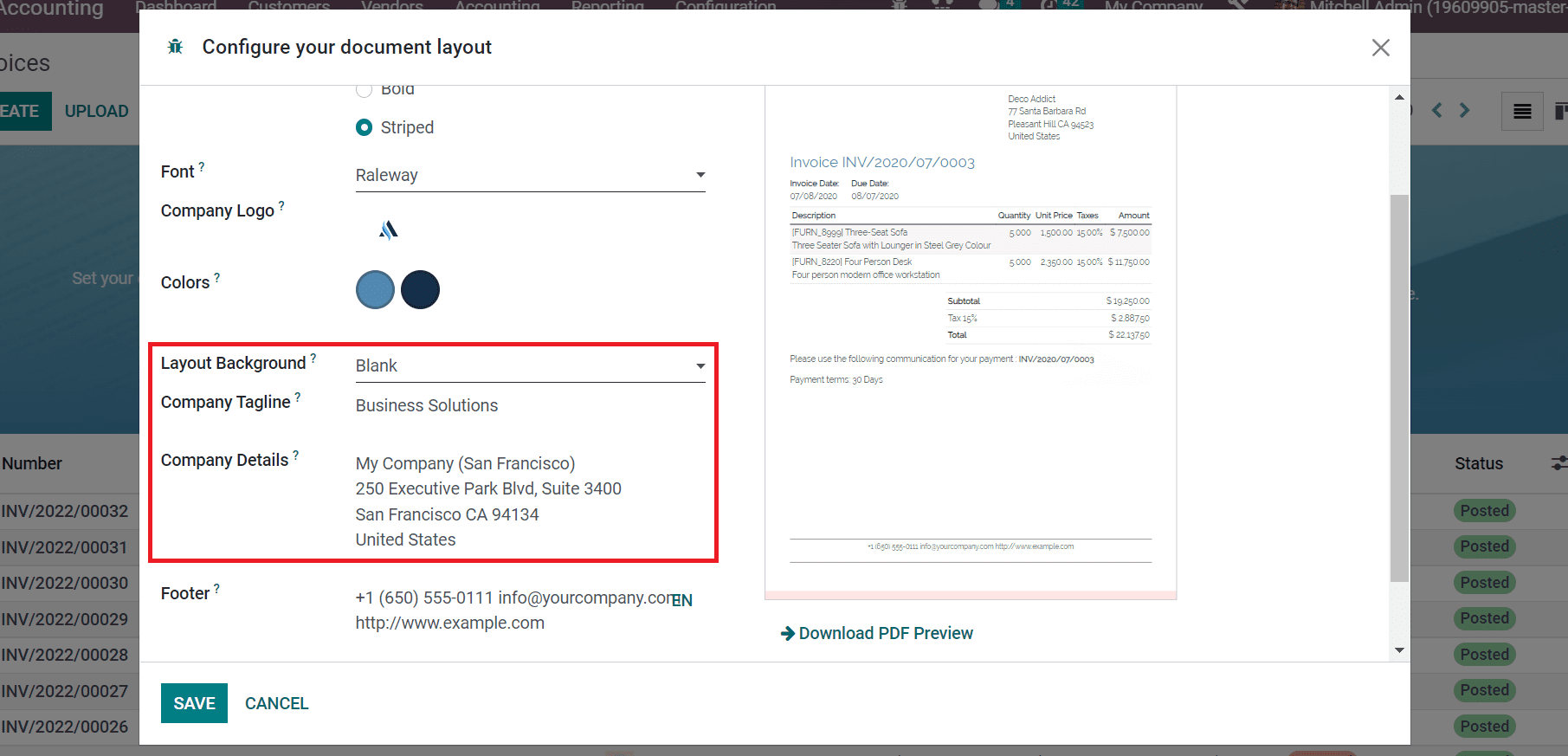The image size is (1568, 756).
Task: Open invoice INV/2022/00029 in background list
Action: point(65,619)
